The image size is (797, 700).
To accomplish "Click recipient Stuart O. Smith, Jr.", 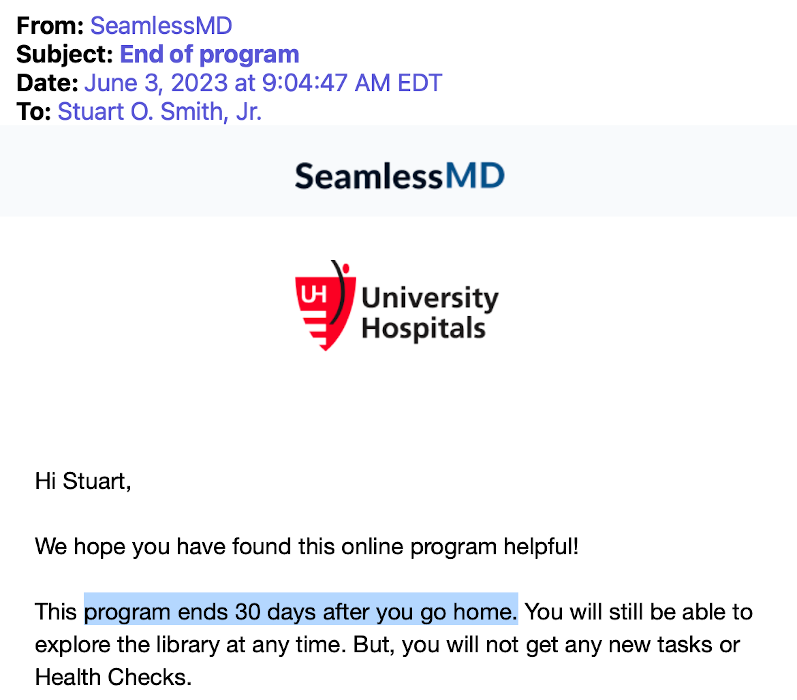I will (x=160, y=112).
